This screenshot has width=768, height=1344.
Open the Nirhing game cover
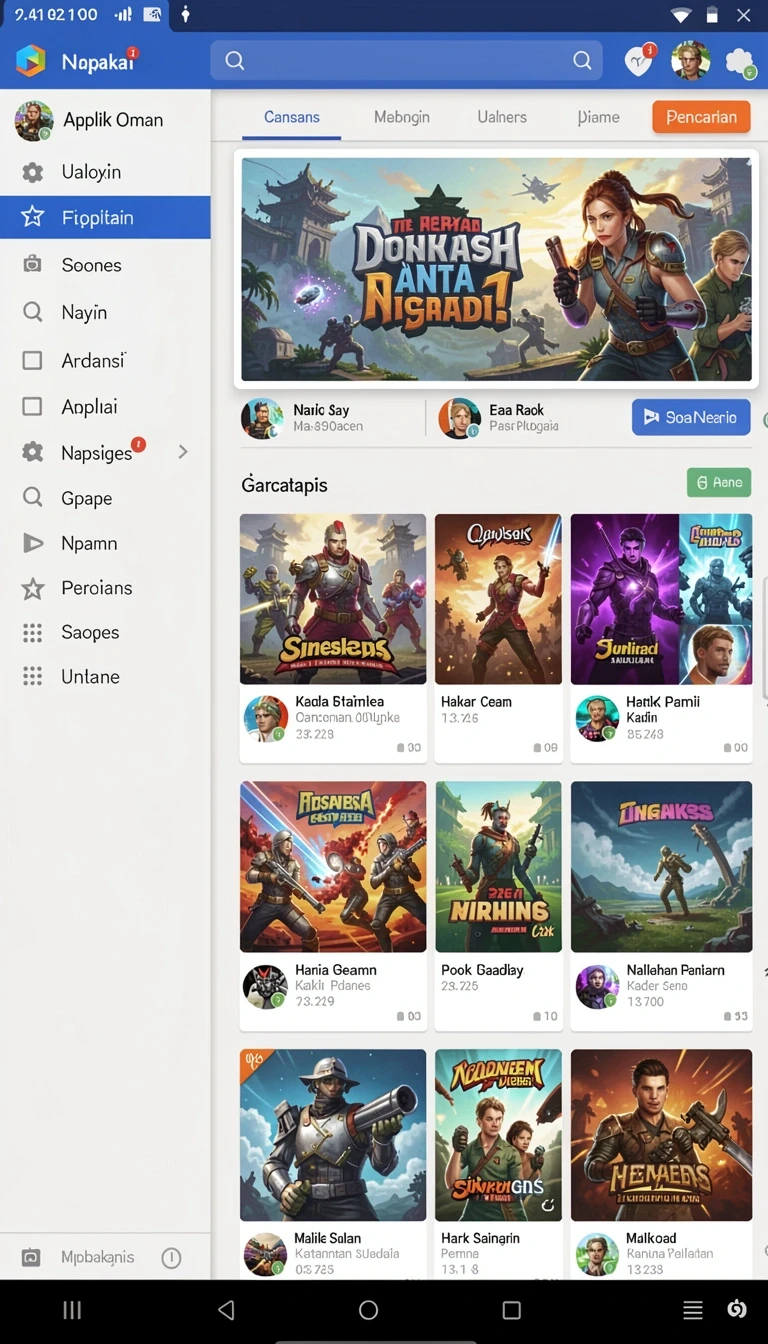498,867
